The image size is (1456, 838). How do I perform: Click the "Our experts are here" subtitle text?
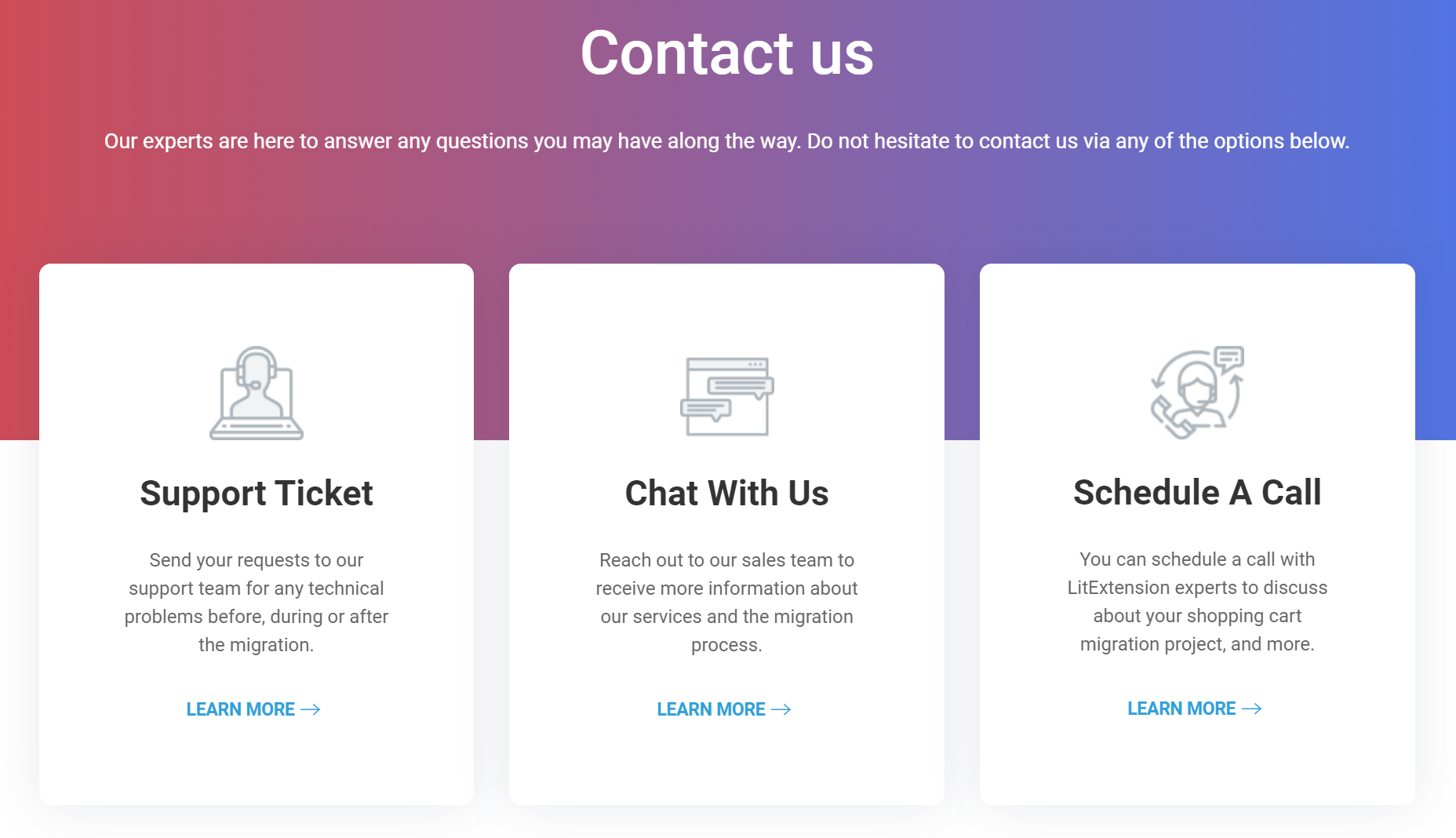point(726,141)
